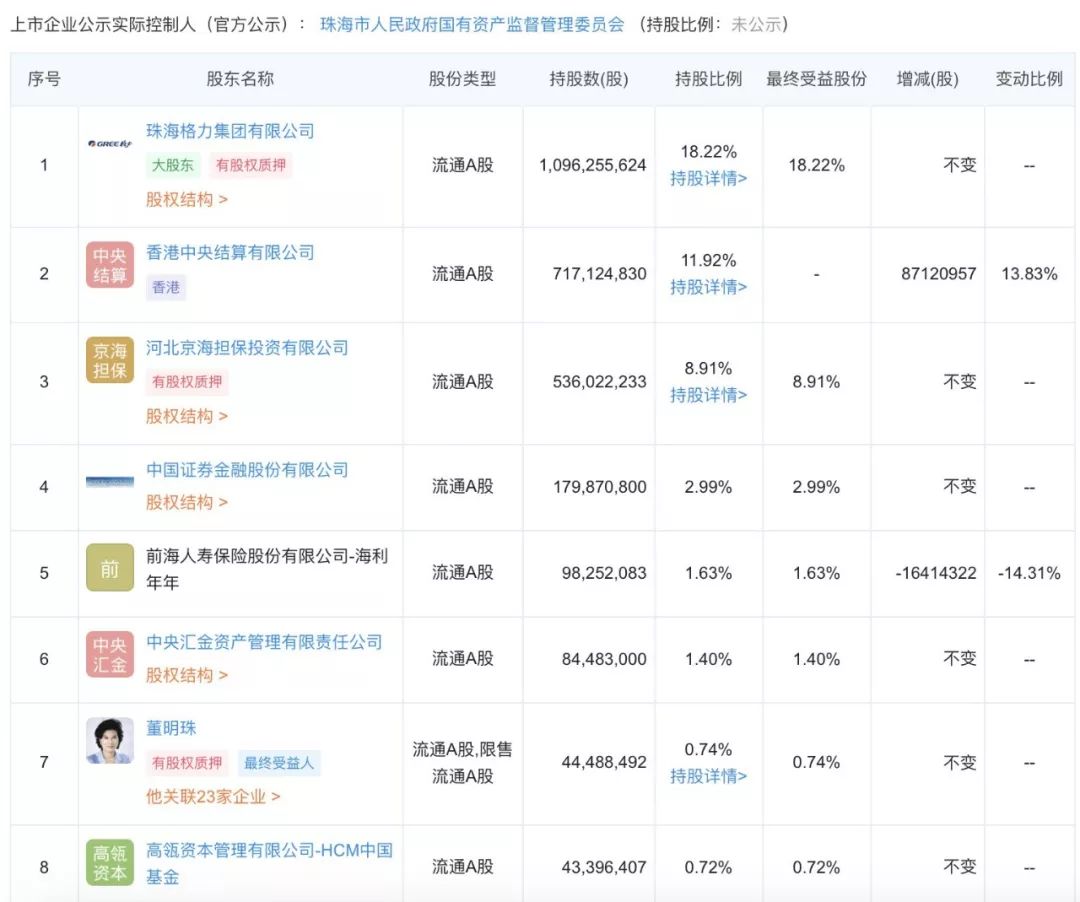Open the 珠海市人民政府国有资产监督管理委员会 controller link
The image size is (1080, 902).
tap(472, 24)
